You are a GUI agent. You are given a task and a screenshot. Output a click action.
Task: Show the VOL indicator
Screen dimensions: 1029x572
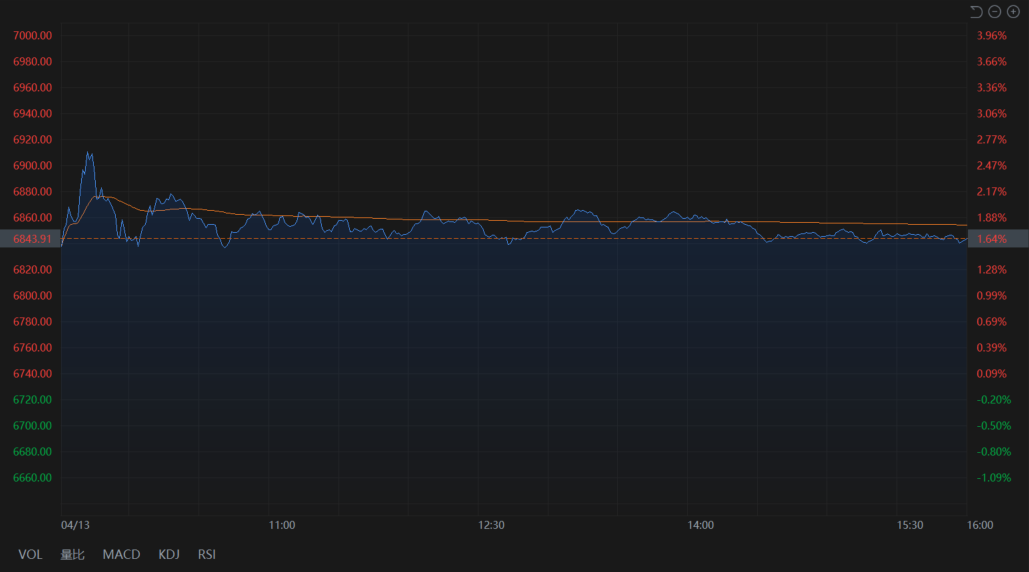tap(30, 554)
